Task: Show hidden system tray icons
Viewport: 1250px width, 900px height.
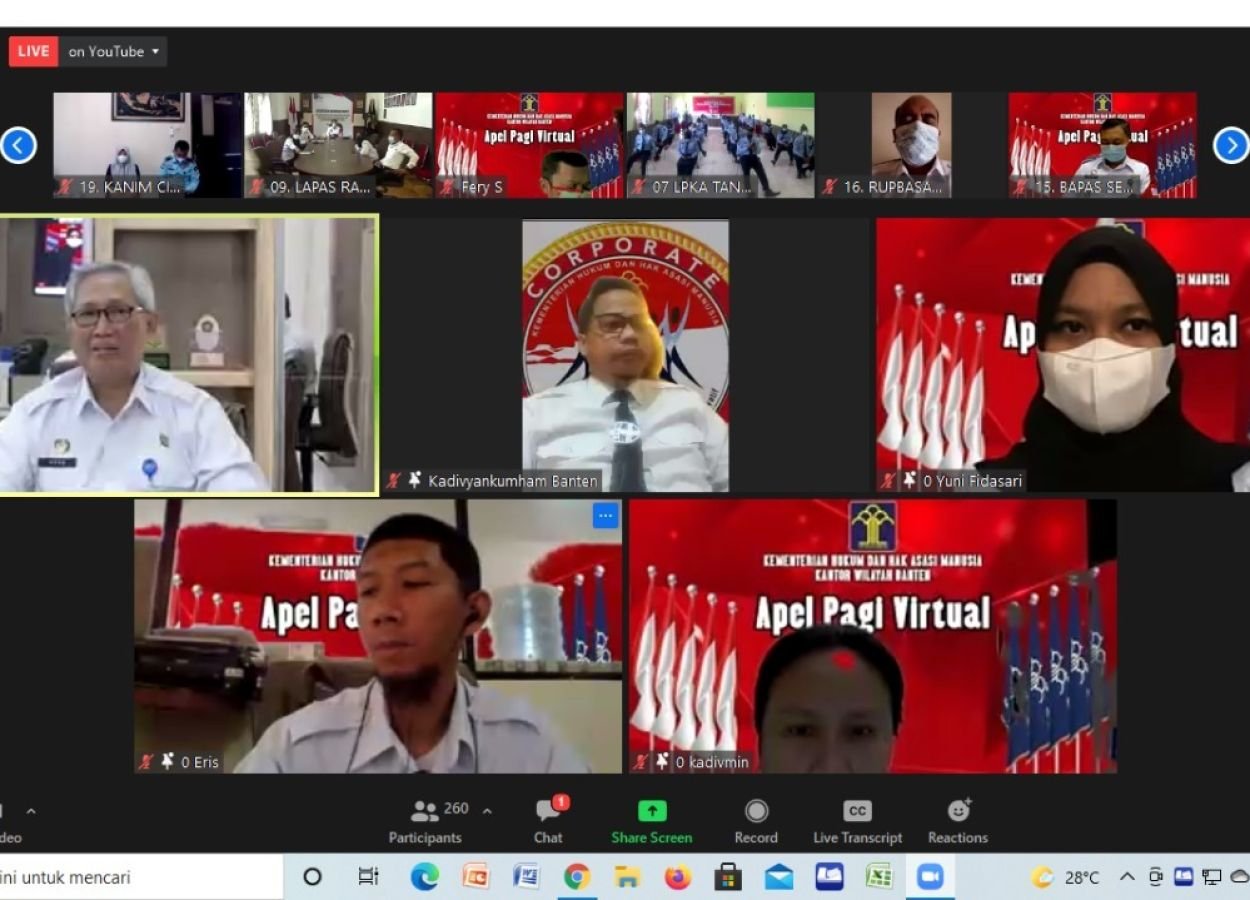Action: (1127, 877)
